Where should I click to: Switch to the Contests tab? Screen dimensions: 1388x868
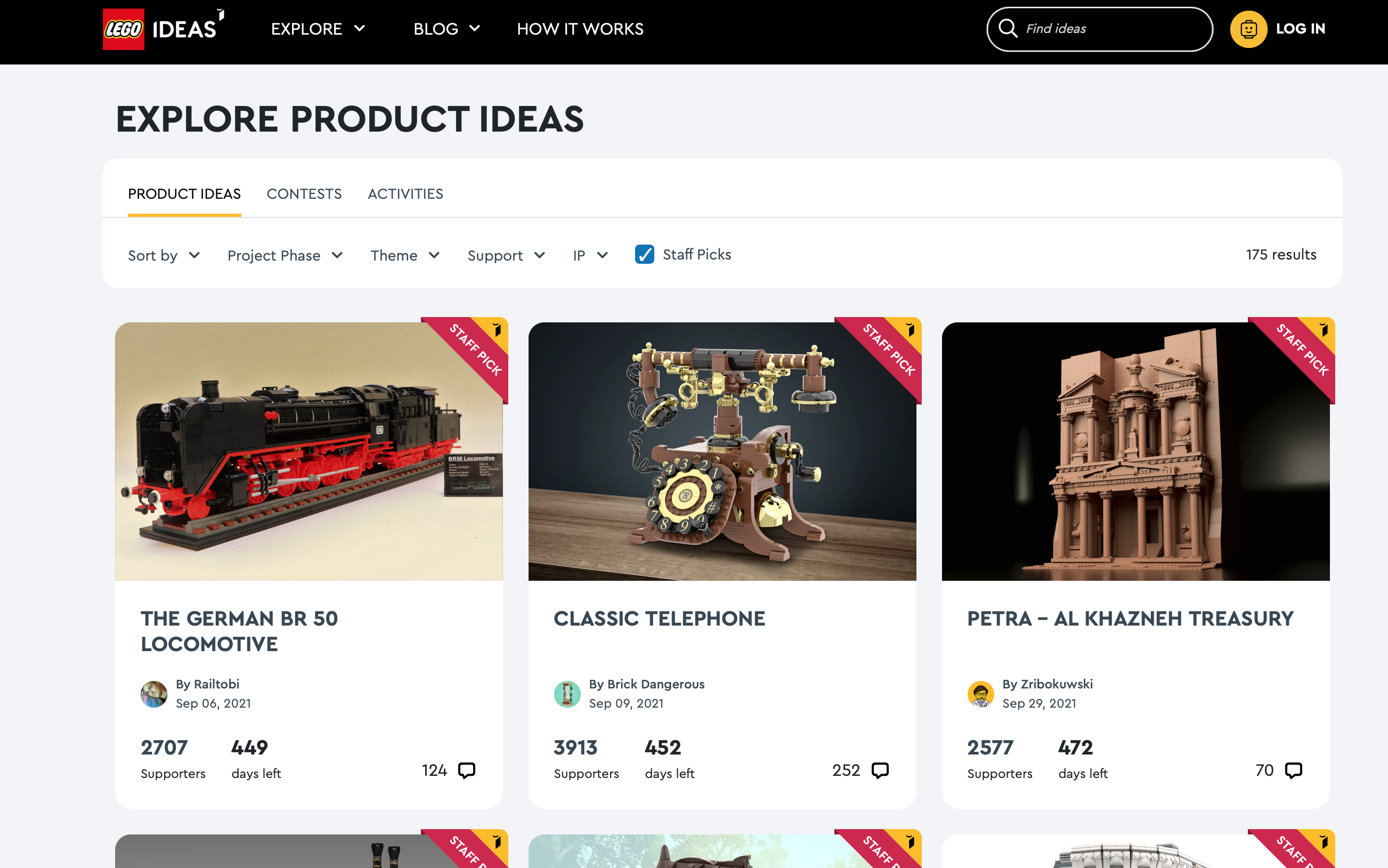[x=304, y=194]
